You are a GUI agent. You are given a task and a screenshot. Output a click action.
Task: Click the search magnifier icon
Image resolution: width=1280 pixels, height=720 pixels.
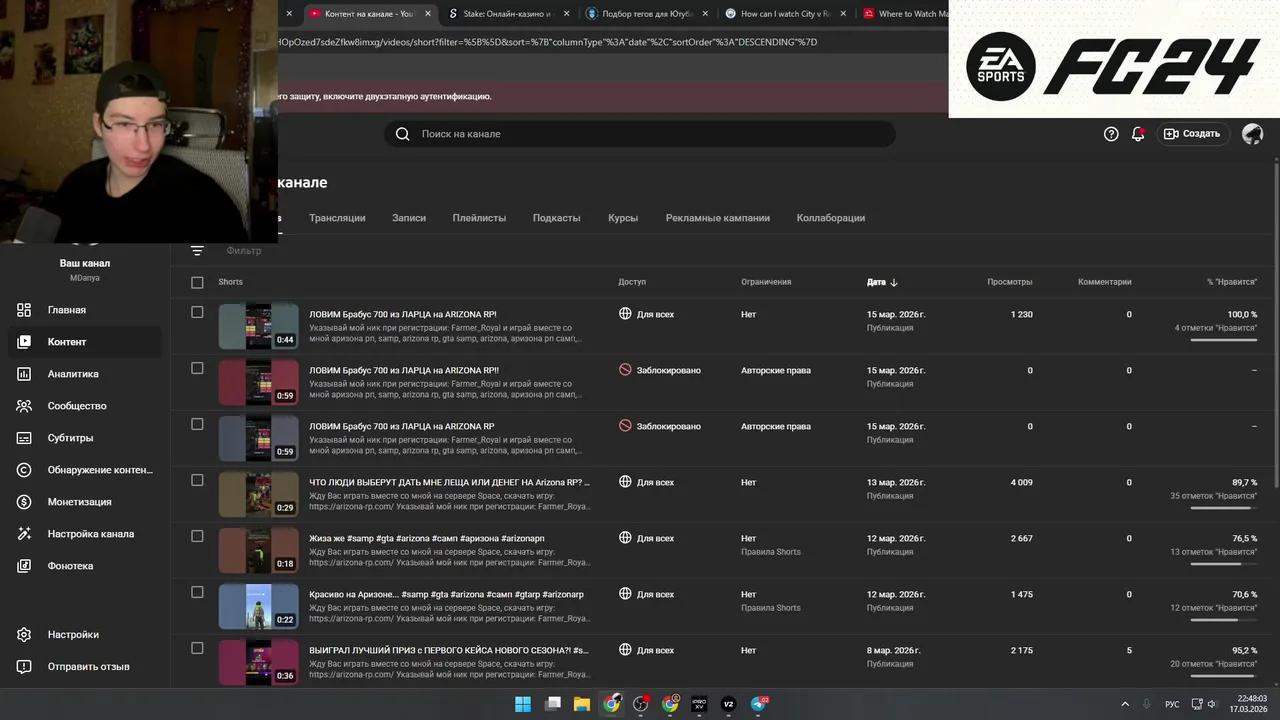click(402, 134)
